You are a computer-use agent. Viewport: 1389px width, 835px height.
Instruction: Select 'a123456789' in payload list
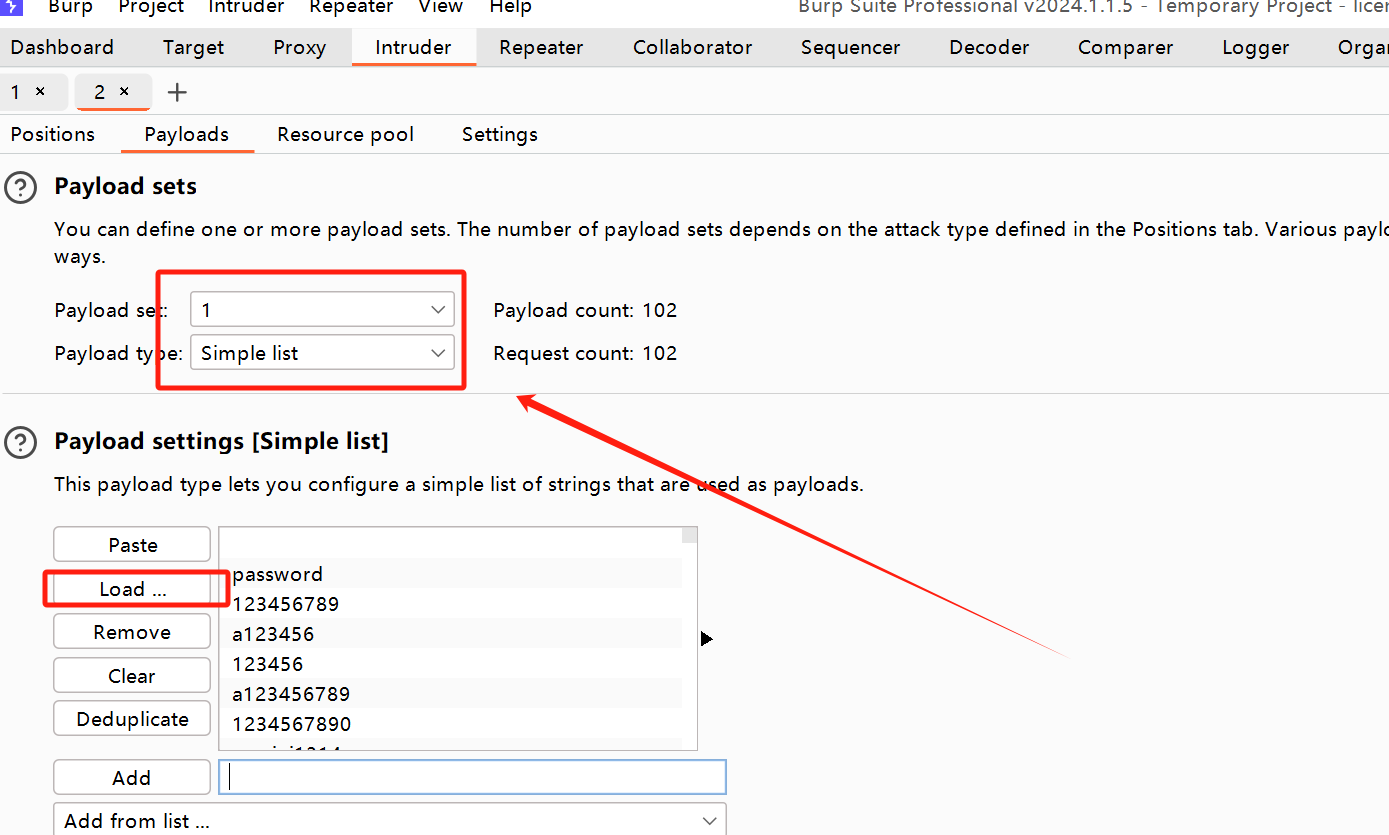450,694
